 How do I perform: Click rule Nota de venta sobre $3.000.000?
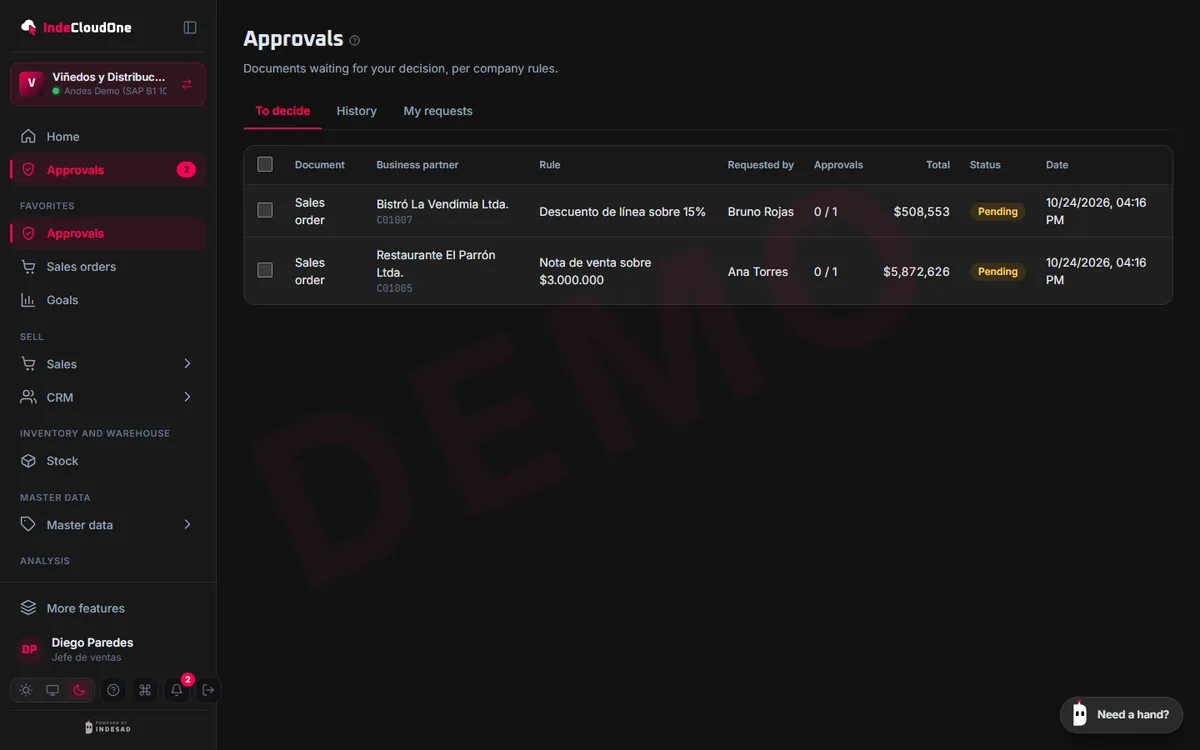point(595,271)
